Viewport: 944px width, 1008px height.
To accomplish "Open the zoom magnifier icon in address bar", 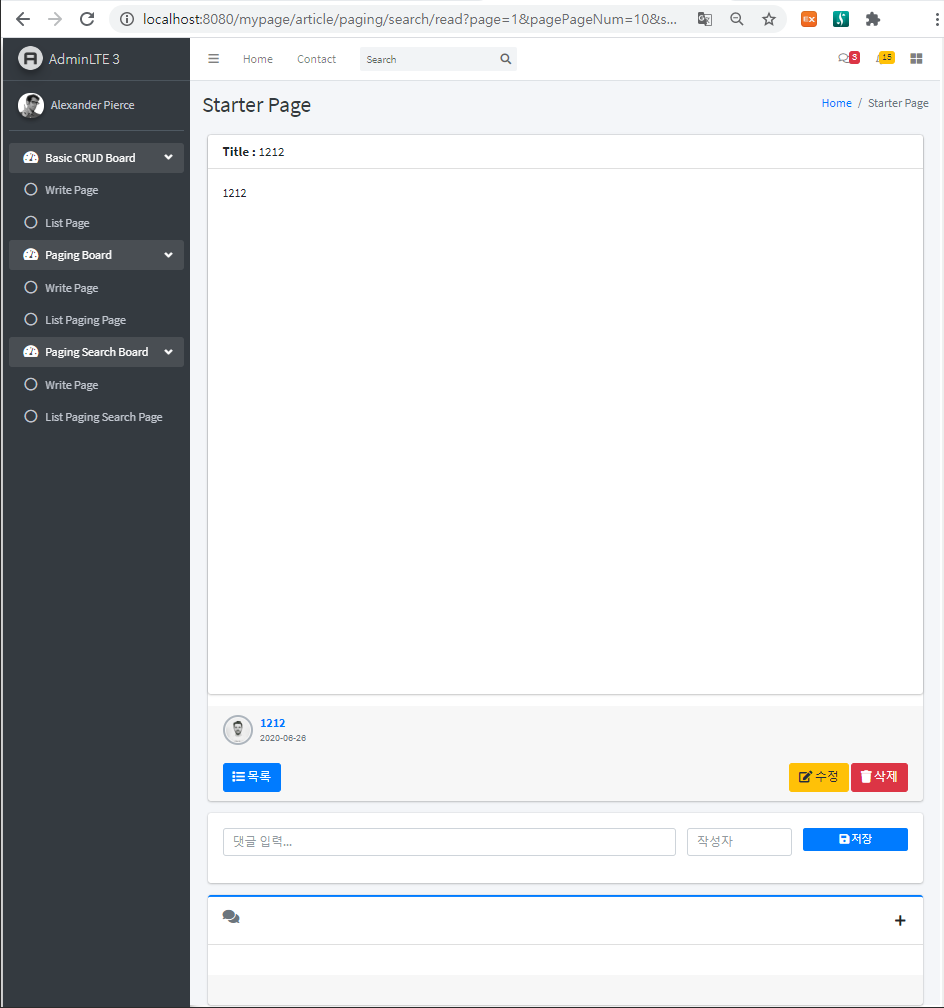I will [x=737, y=19].
